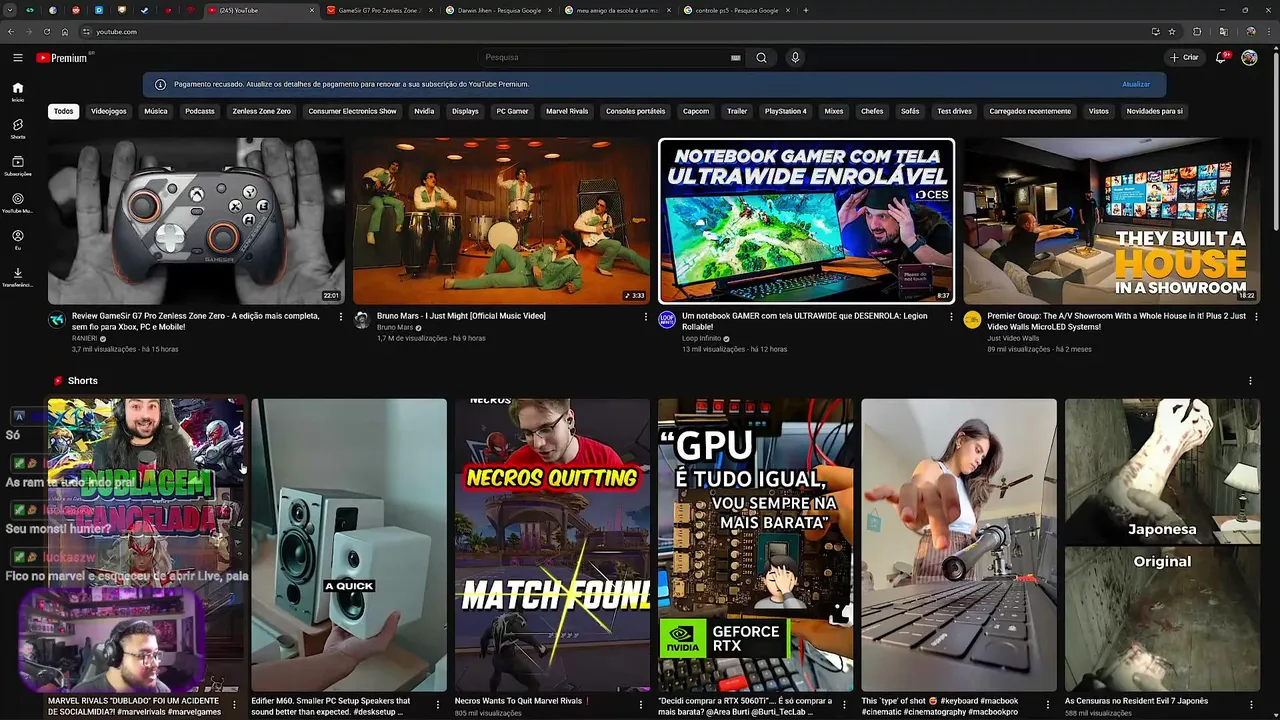This screenshot has width=1280, height=720.
Task: Open the Bruno Mars I Just Might title
Action: [461, 316]
